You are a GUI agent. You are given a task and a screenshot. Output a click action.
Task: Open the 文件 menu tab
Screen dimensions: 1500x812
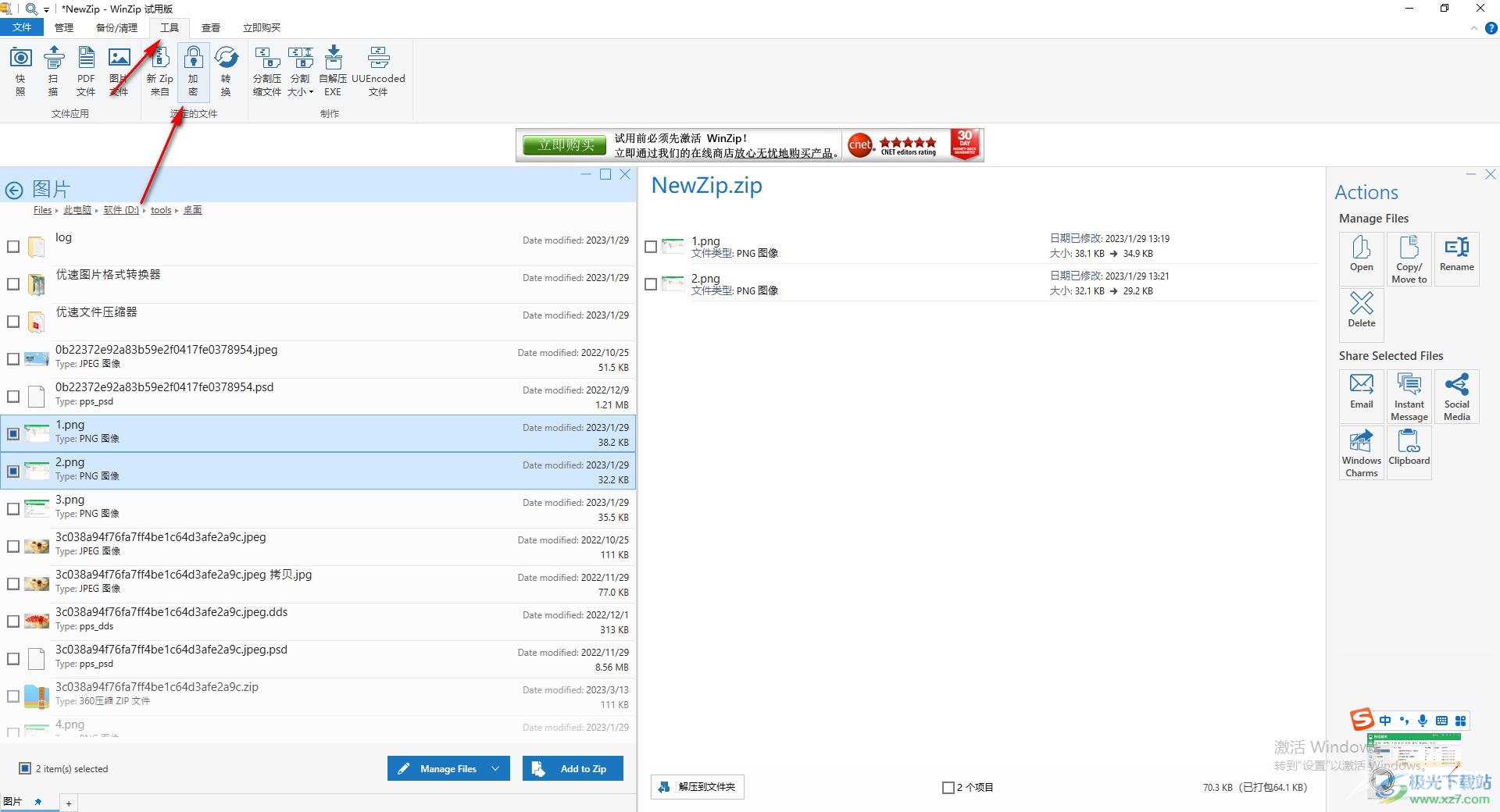[22, 27]
